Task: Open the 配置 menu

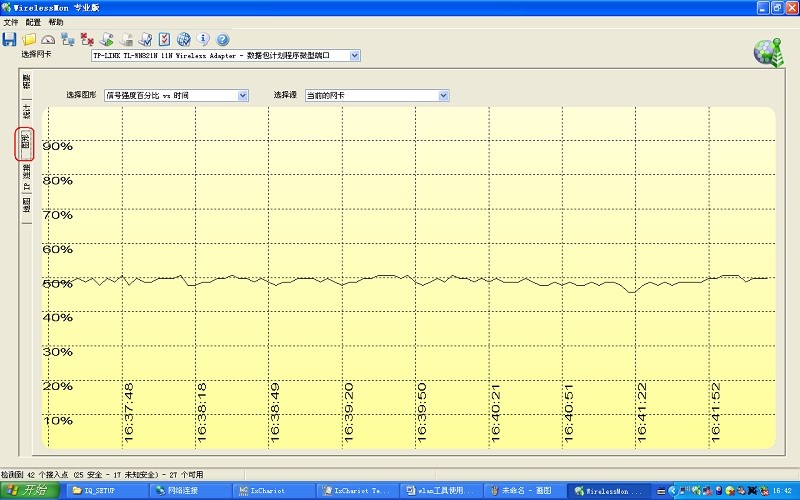Action: [33, 21]
